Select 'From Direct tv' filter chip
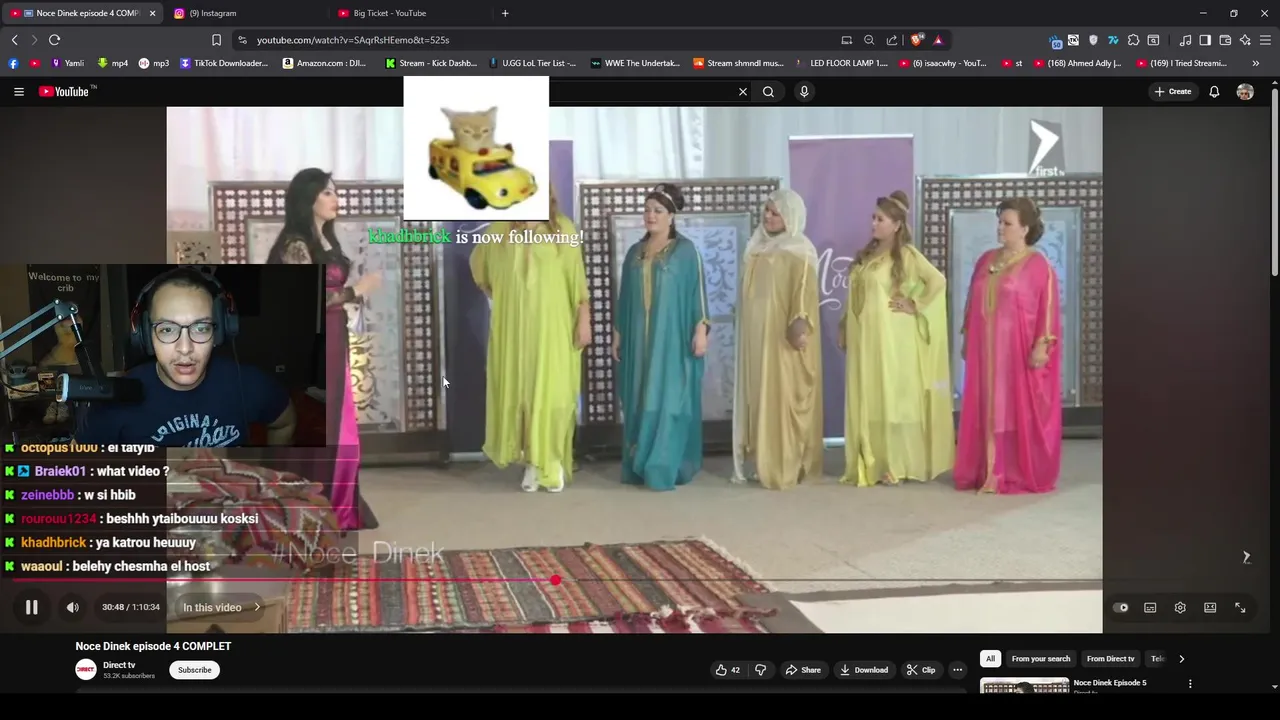The width and height of the screenshot is (1280, 720). (1111, 659)
